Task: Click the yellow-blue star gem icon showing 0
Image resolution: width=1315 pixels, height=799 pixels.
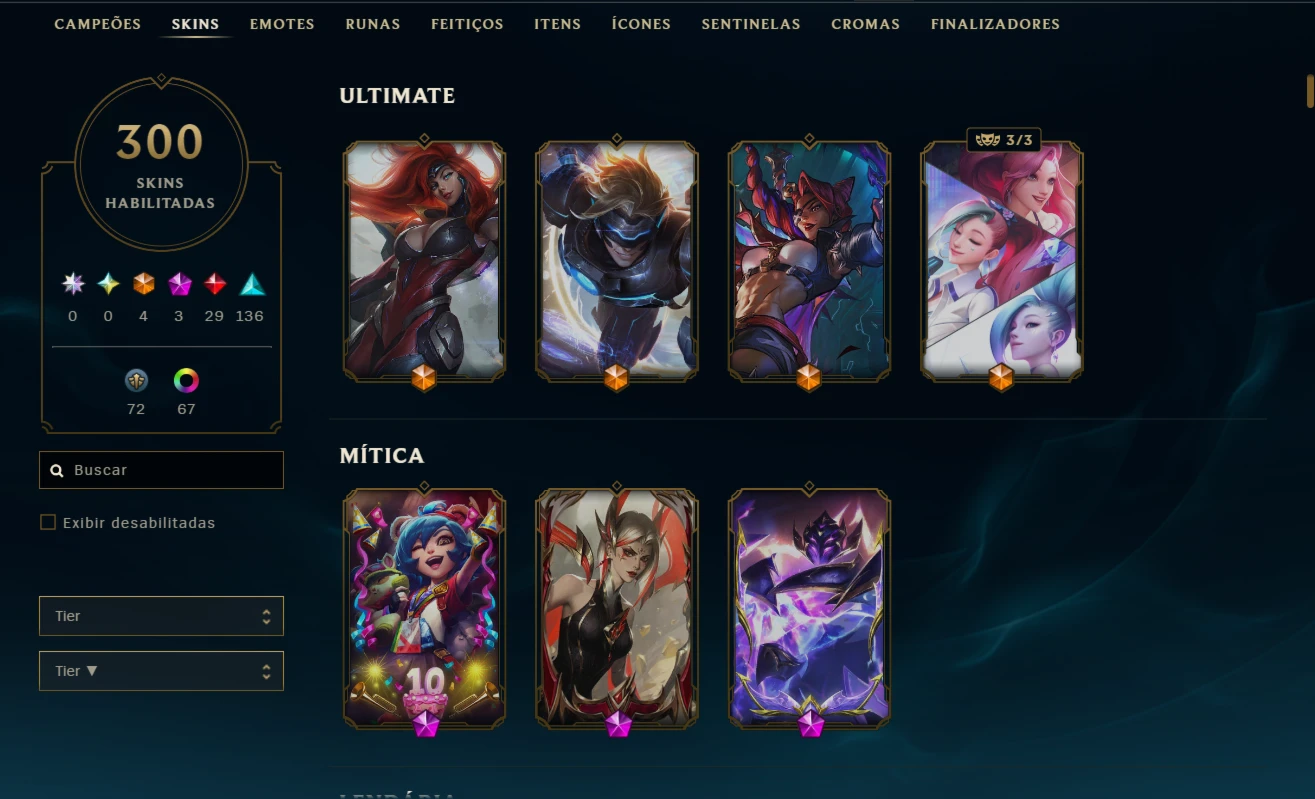Action: (x=108, y=284)
